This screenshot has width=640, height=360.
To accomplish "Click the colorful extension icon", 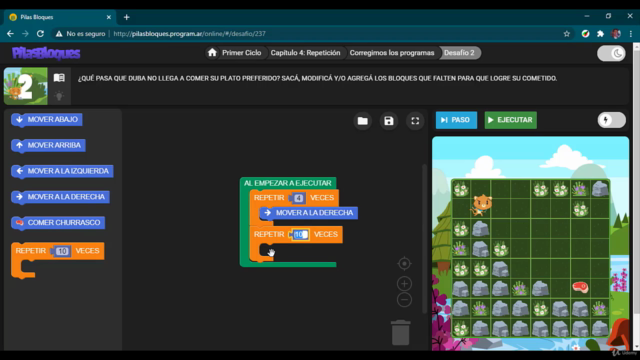I will pos(585,34).
